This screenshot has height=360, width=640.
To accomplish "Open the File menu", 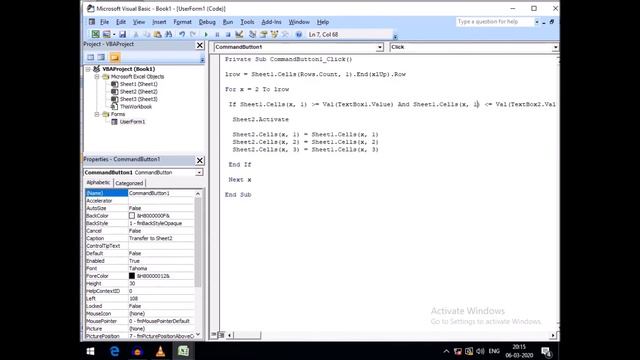I will [x=104, y=22].
